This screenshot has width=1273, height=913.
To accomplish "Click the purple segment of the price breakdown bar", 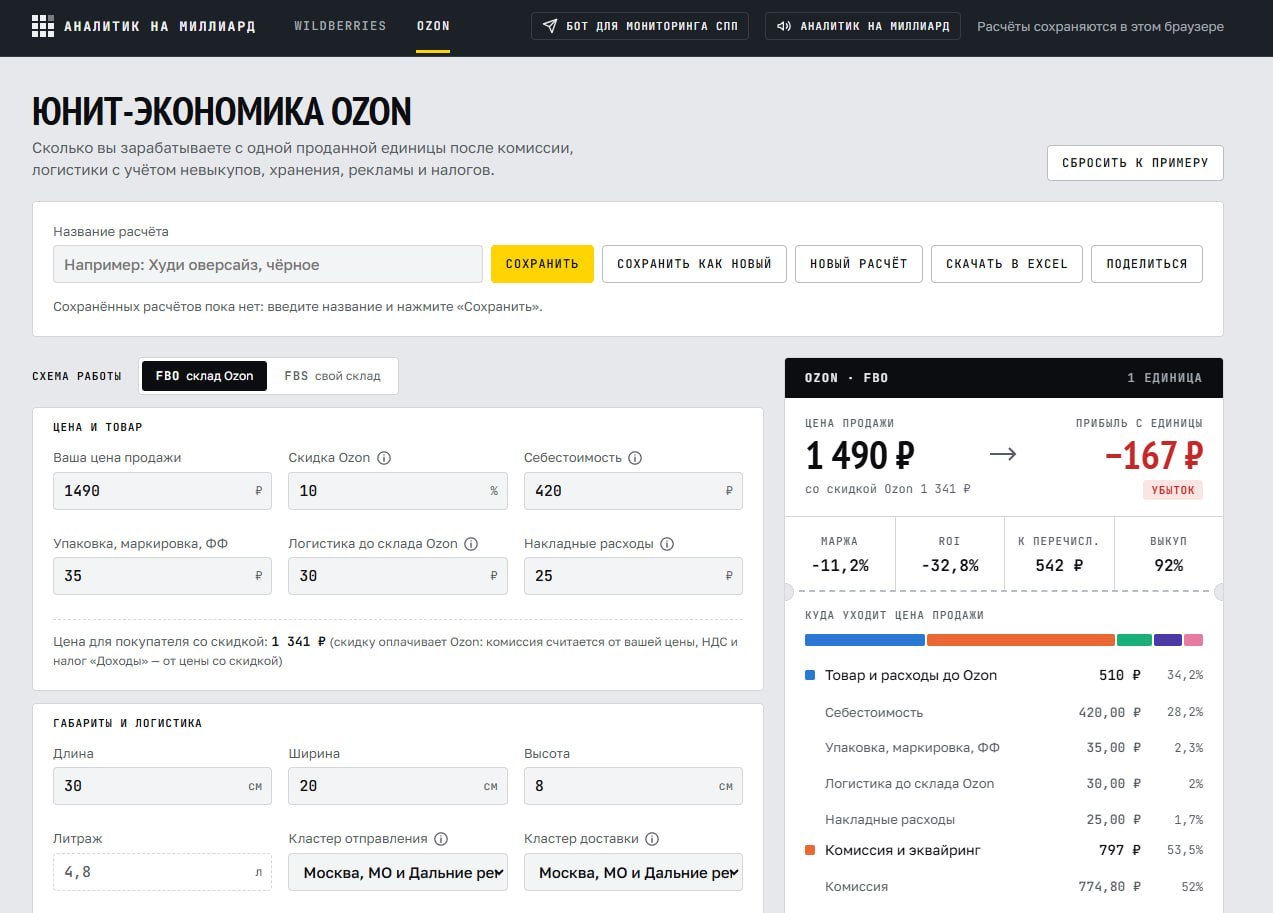I will [1168, 640].
